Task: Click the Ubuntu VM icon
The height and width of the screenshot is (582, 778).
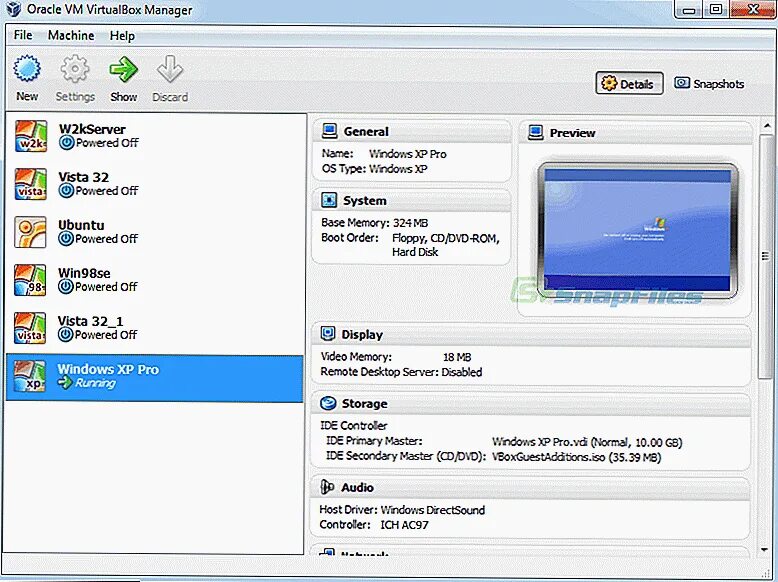Action: click(30, 232)
